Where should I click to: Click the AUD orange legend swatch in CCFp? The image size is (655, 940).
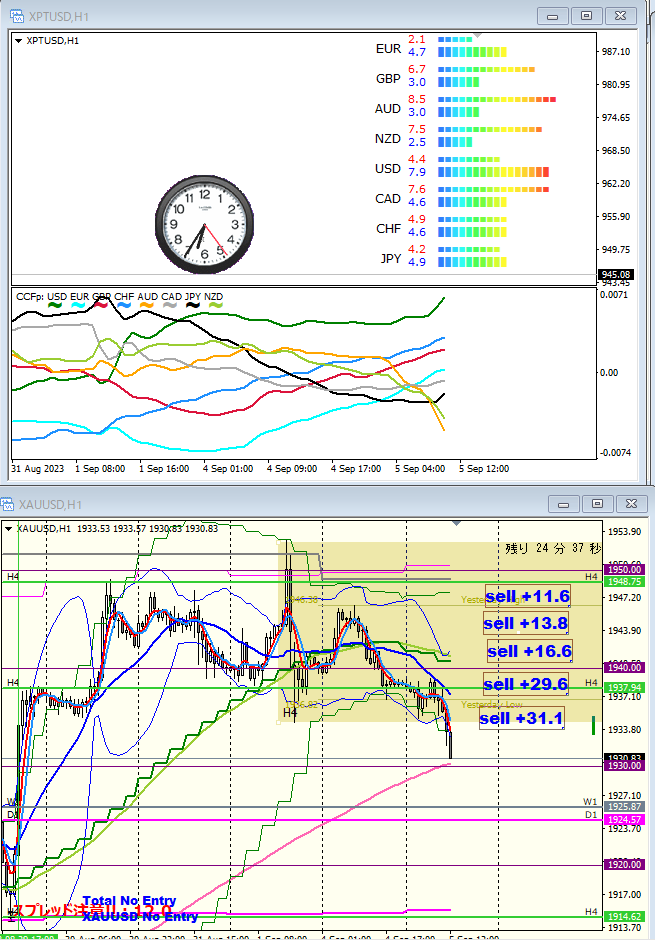pyautogui.click(x=147, y=305)
